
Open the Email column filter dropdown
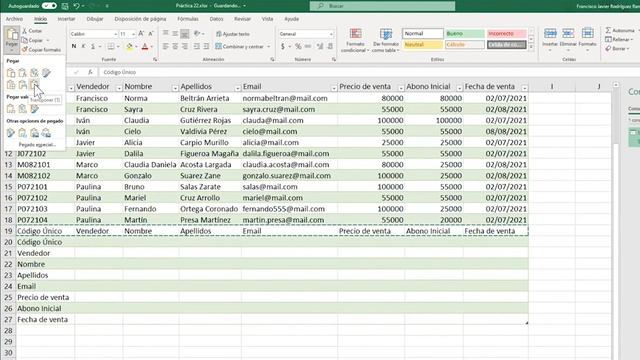click(334, 87)
